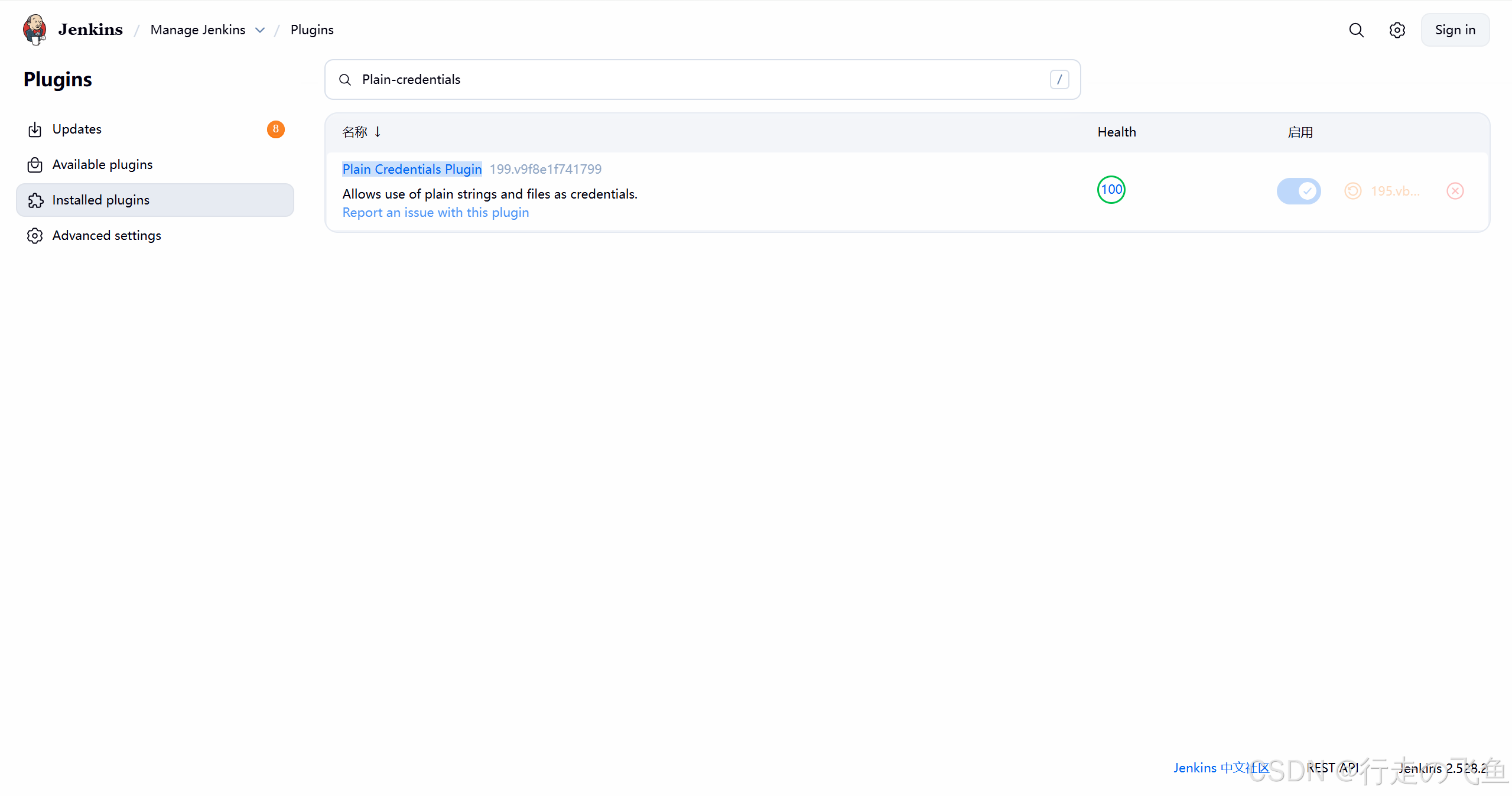Click the orange 8 updates badge

click(275, 129)
